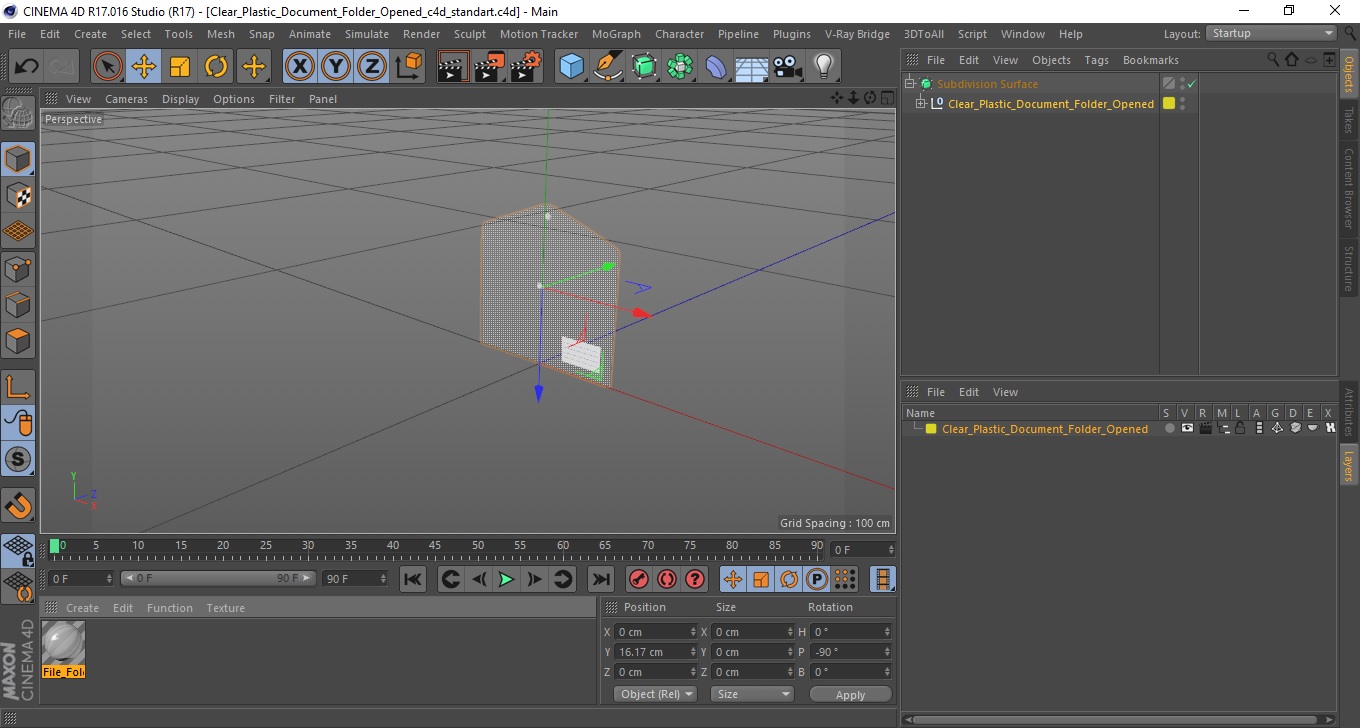Click the P rotation field -90°
This screenshot has height=728, width=1360.
(851, 652)
